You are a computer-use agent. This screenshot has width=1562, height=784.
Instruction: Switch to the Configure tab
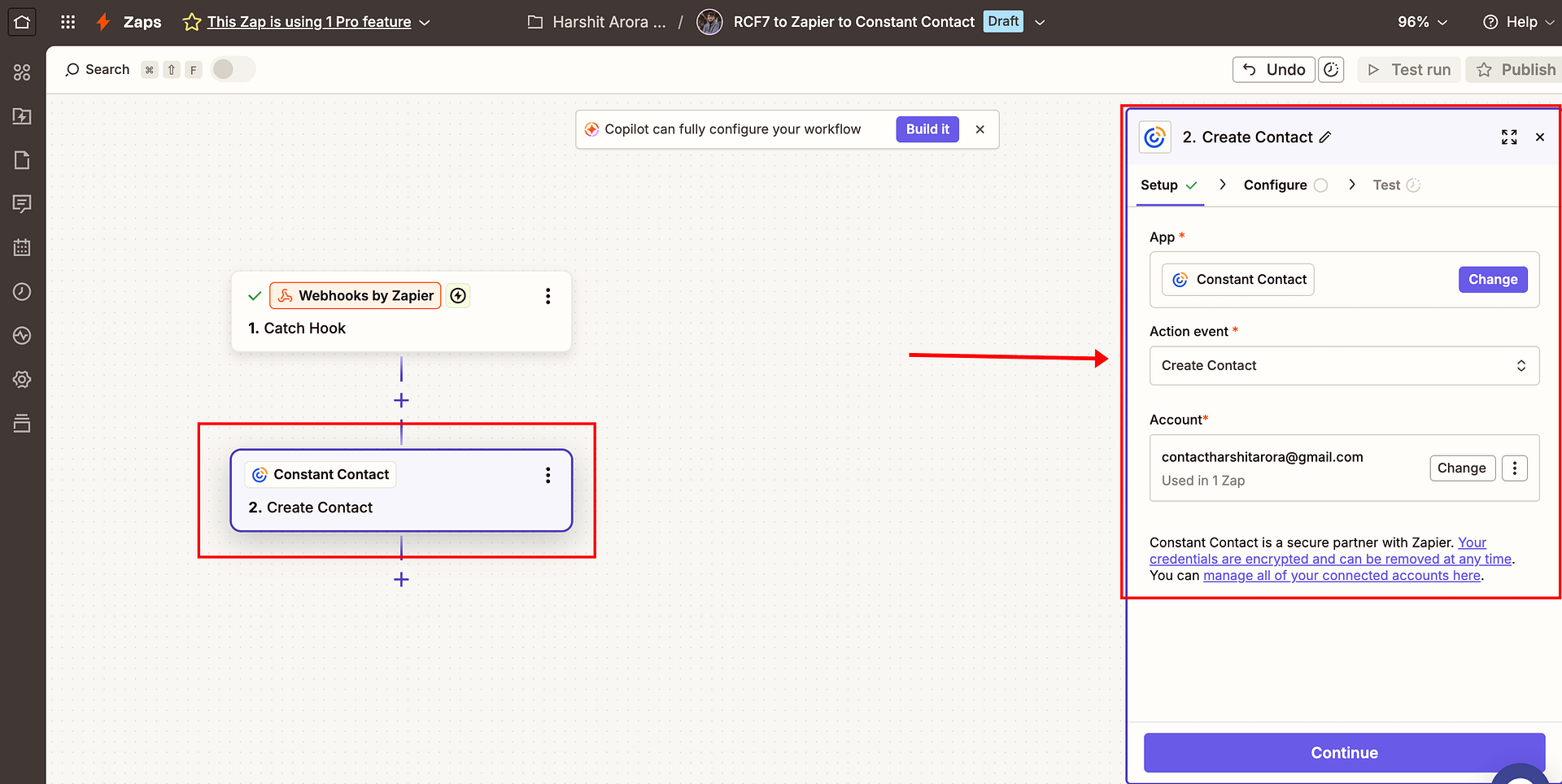1285,185
